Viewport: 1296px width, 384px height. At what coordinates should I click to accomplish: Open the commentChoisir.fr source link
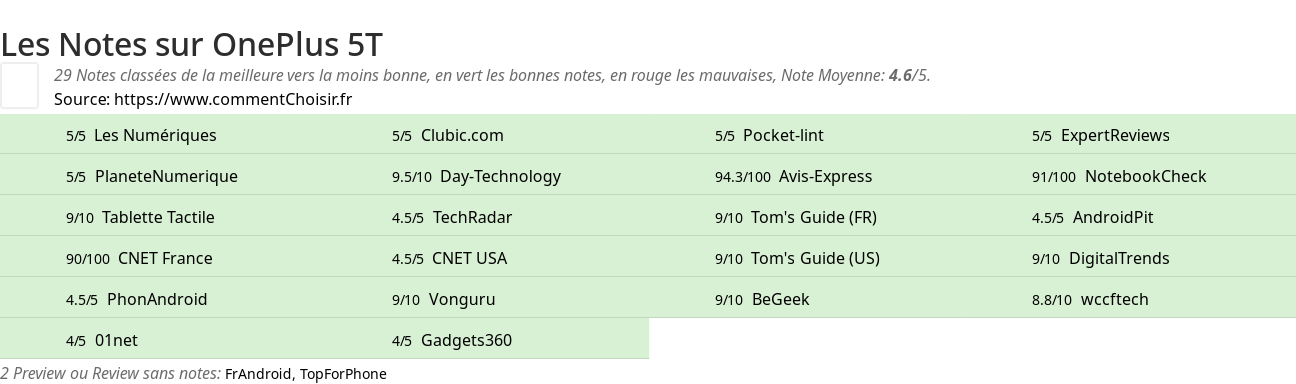233,99
